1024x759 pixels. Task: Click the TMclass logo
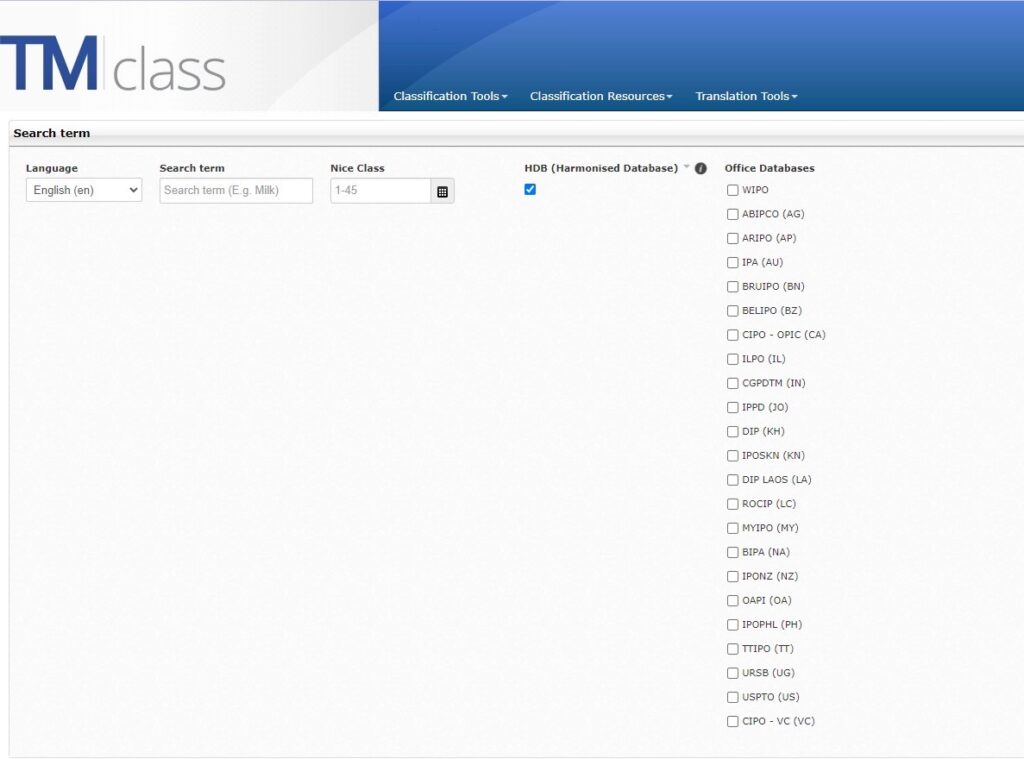[x=112, y=63]
